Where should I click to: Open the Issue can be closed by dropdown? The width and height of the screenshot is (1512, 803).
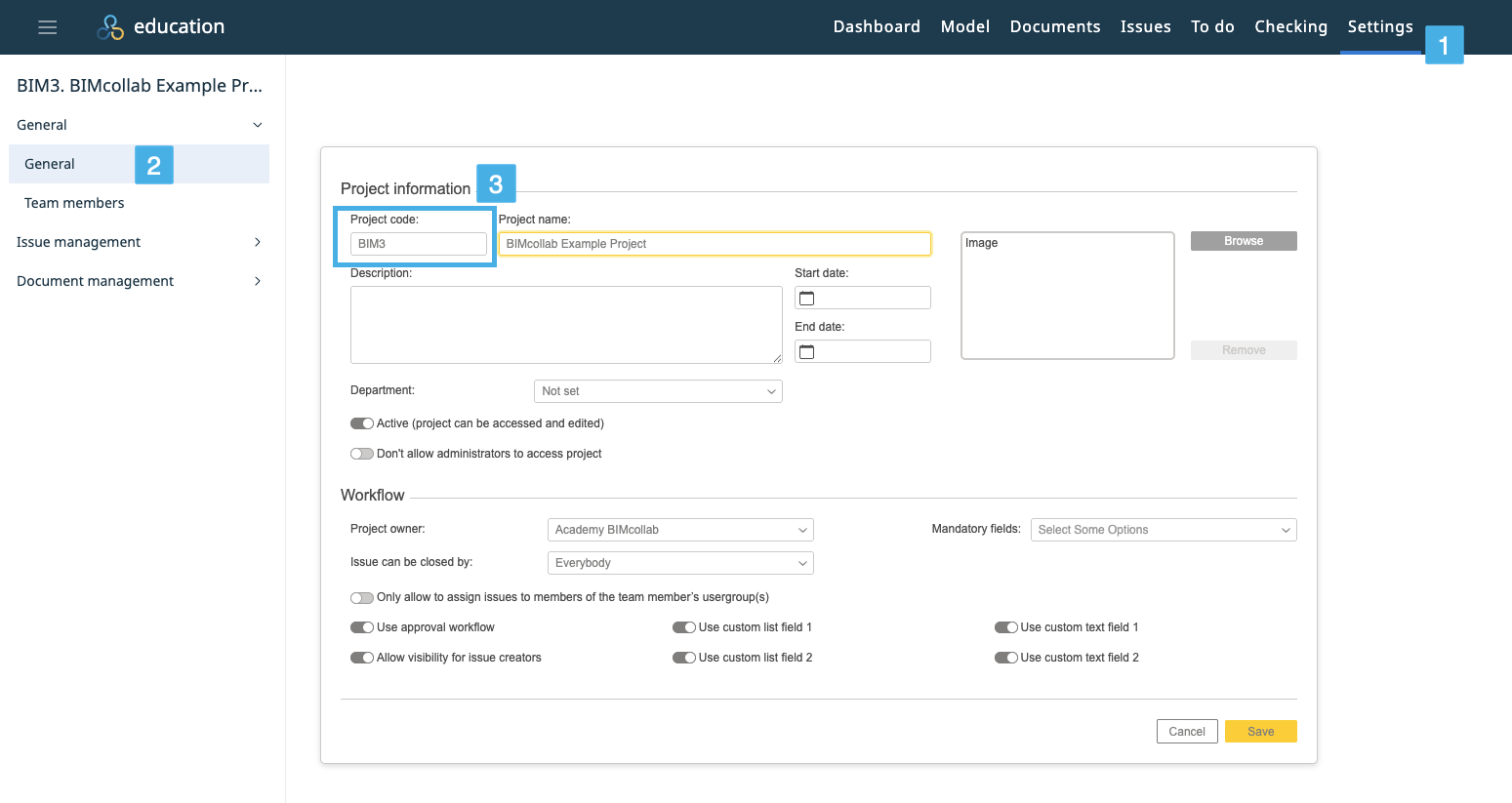(680, 563)
